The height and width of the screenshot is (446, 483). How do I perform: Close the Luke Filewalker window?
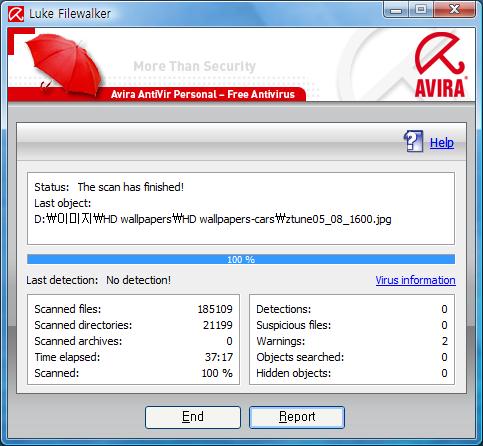pyautogui.click(x=454, y=10)
